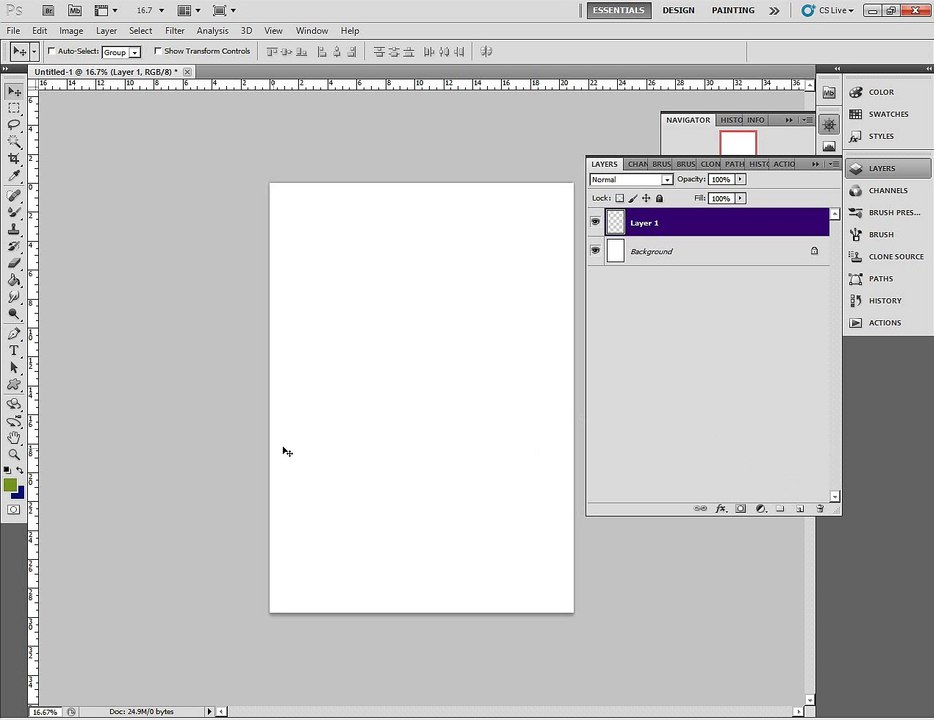
Task: Launch Mini Bridge from application bar
Action: tap(74, 10)
